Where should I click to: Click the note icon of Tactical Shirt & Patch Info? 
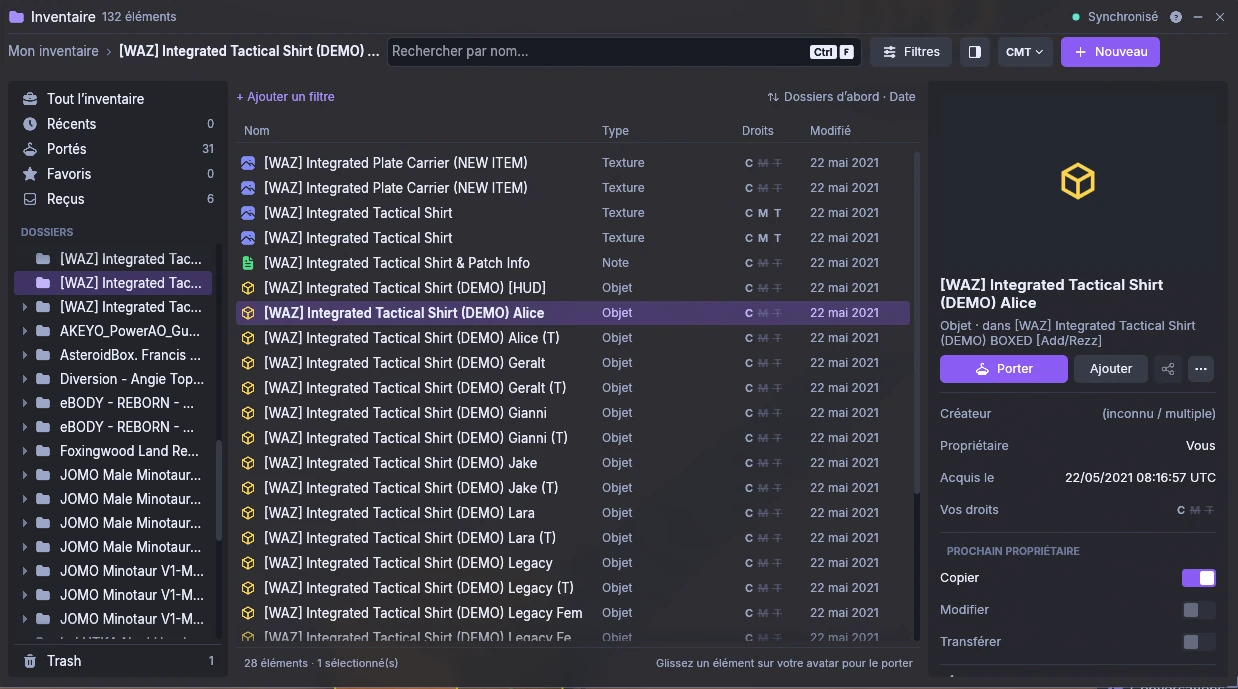click(248, 263)
